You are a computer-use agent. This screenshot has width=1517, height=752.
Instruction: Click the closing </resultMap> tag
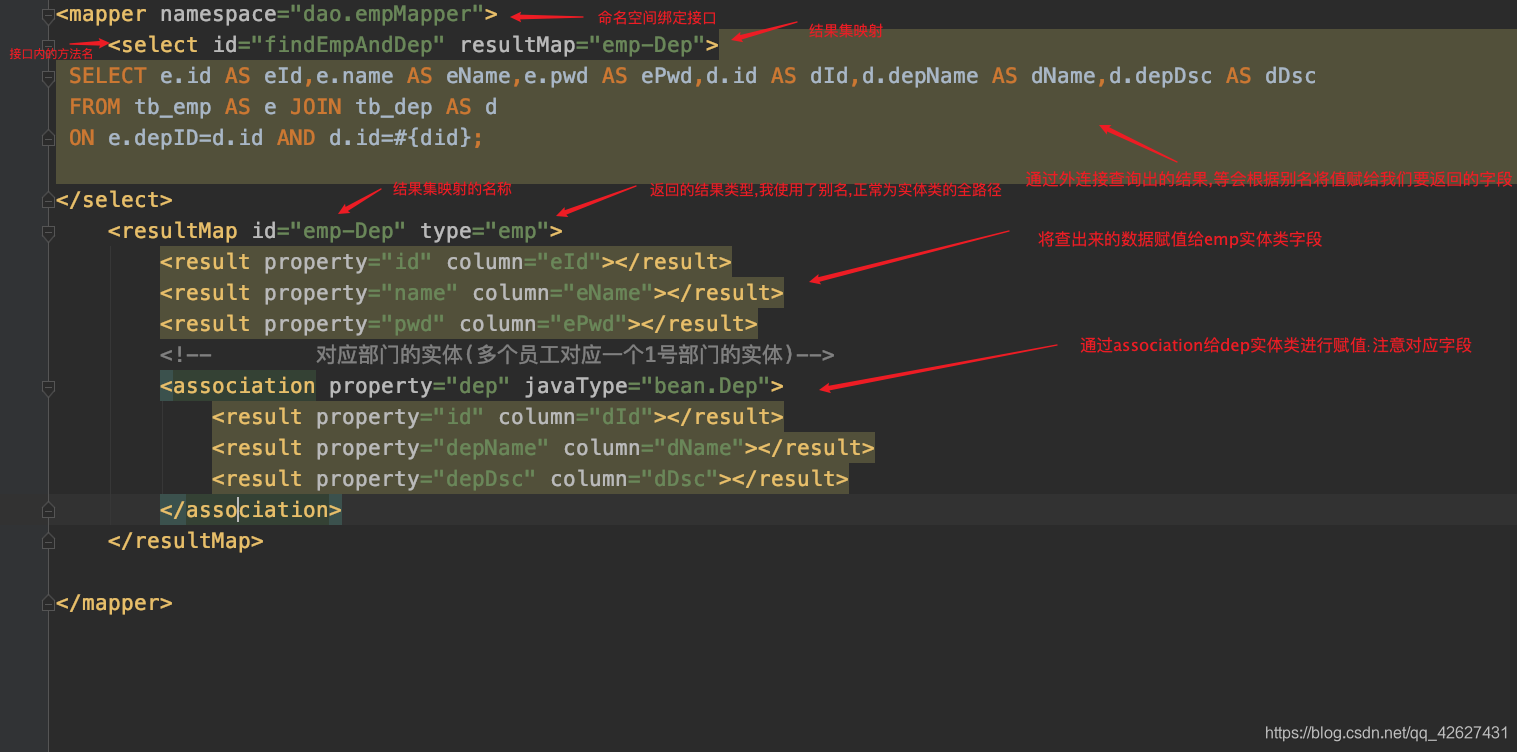(186, 541)
